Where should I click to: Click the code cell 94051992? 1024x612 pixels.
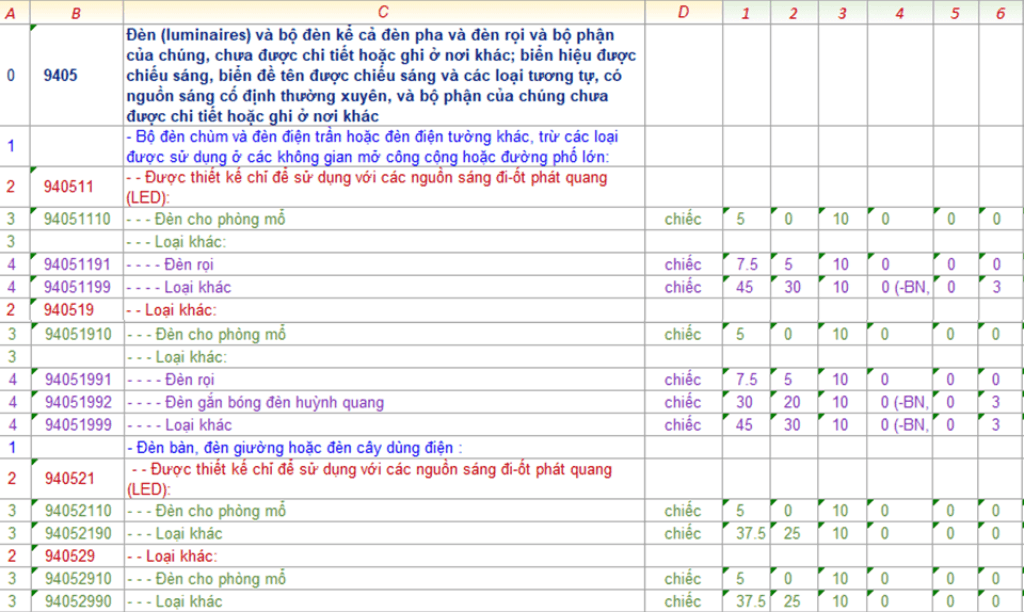tap(78, 402)
